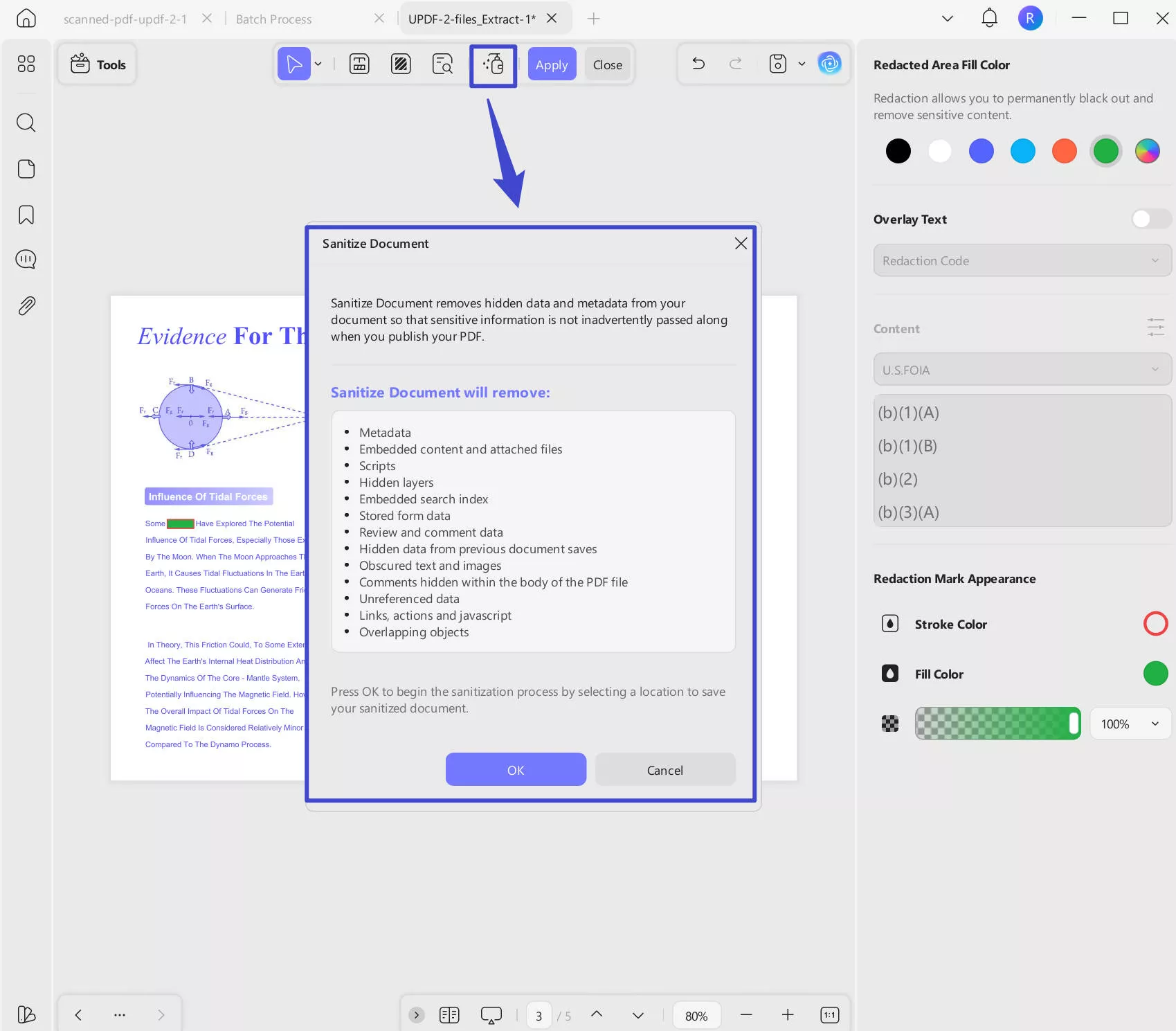Add a new tab with plus
This screenshot has height=1031, width=1176.
coord(593,19)
